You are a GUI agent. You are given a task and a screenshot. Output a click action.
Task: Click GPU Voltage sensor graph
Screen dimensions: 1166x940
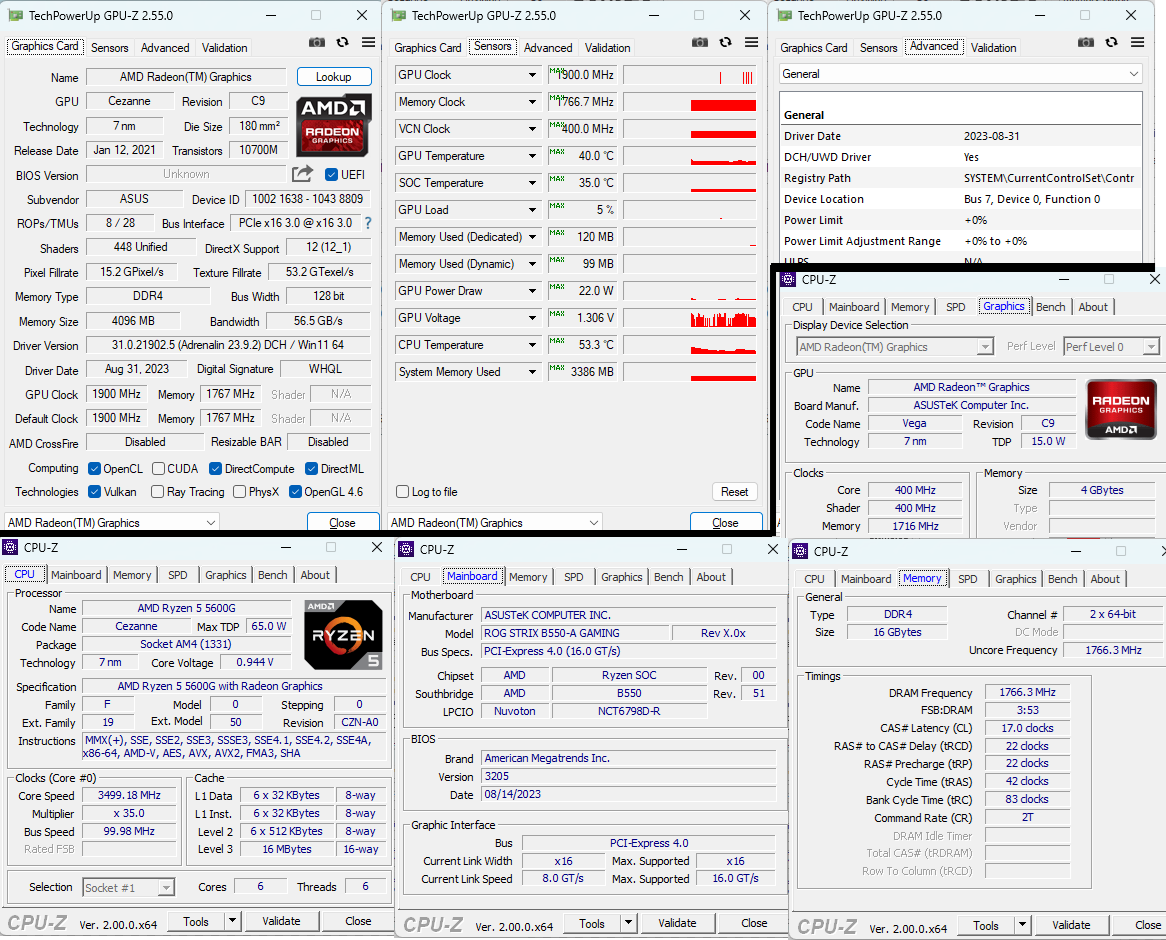pyautogui.click(x=689, y=318)
